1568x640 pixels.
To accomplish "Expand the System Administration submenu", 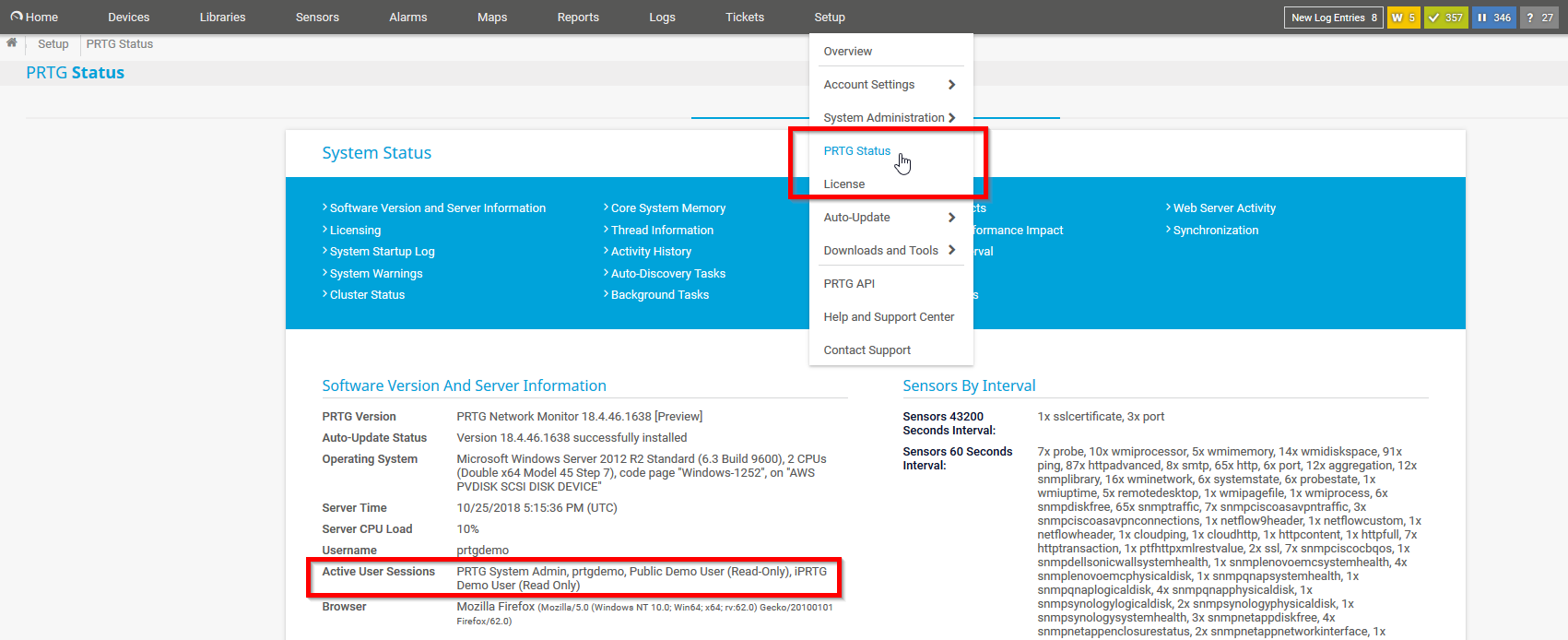I will (x=889, y=118).
